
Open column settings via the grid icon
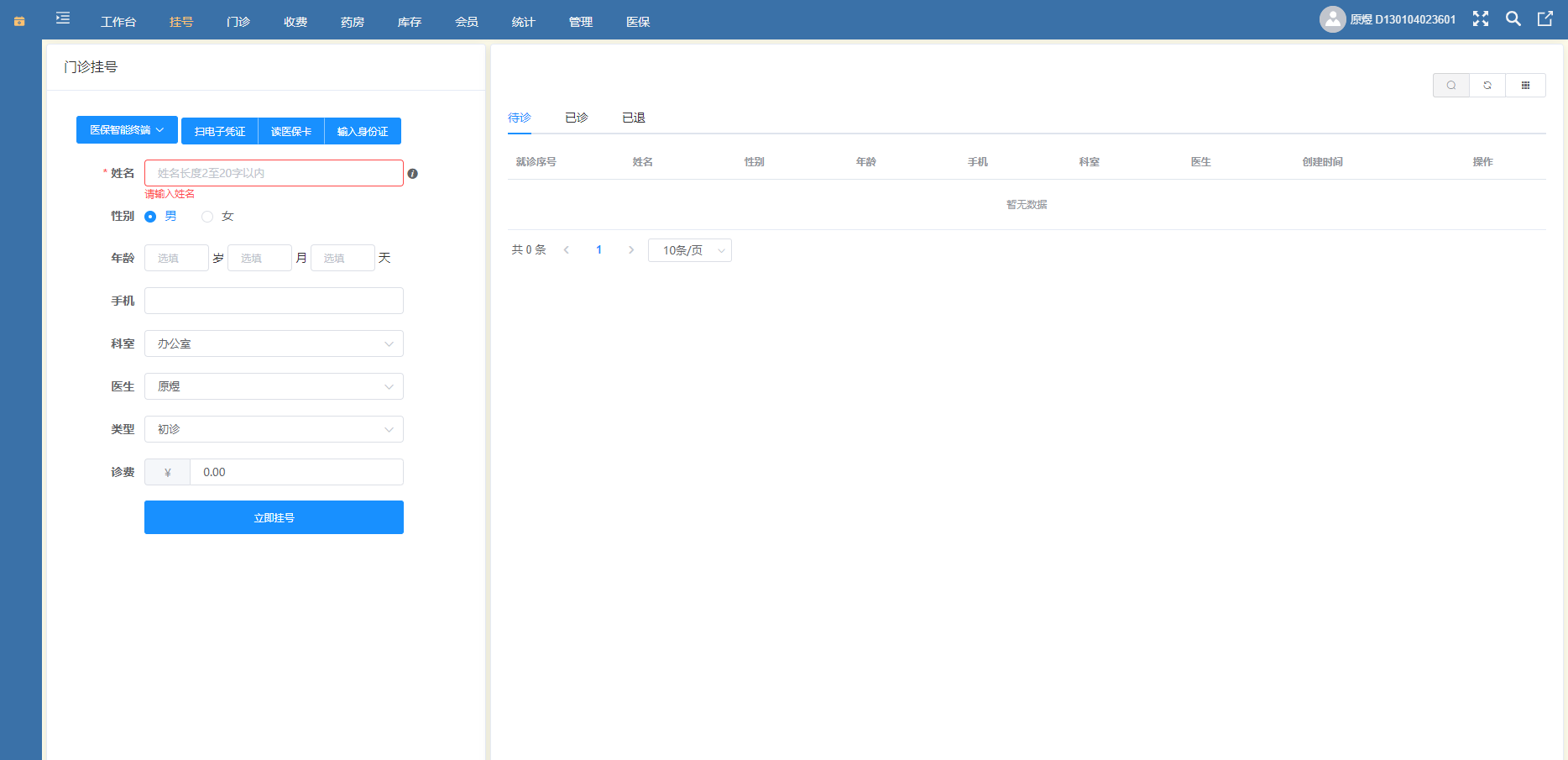[1526, 85]
